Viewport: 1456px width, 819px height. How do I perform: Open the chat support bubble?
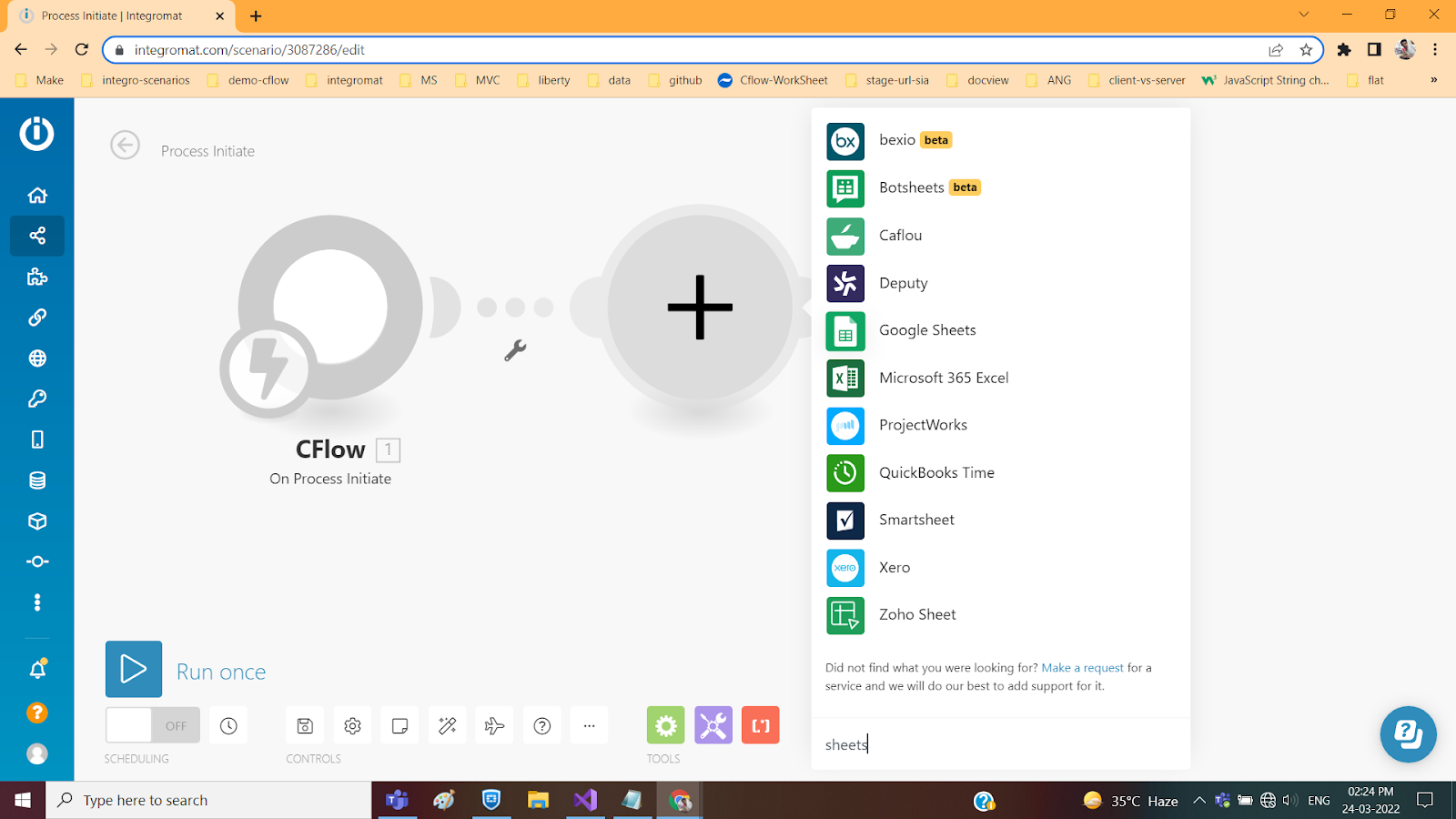[x=1408, y=733]
